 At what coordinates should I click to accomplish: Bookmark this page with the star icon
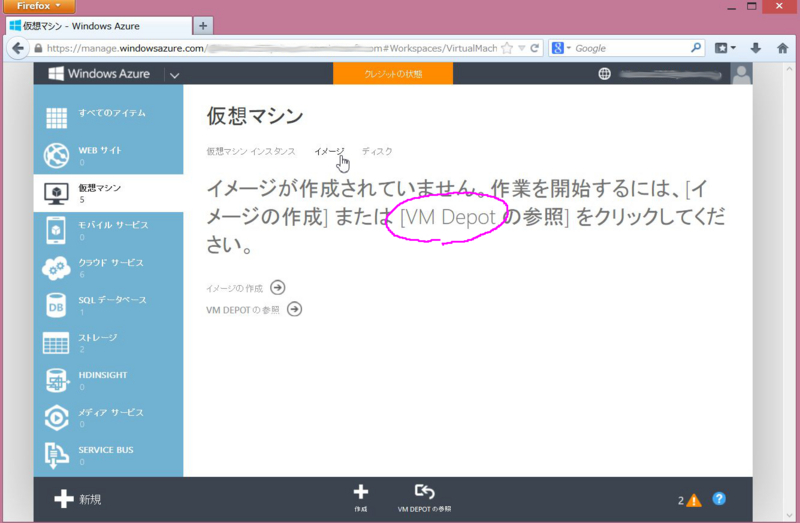507,48
